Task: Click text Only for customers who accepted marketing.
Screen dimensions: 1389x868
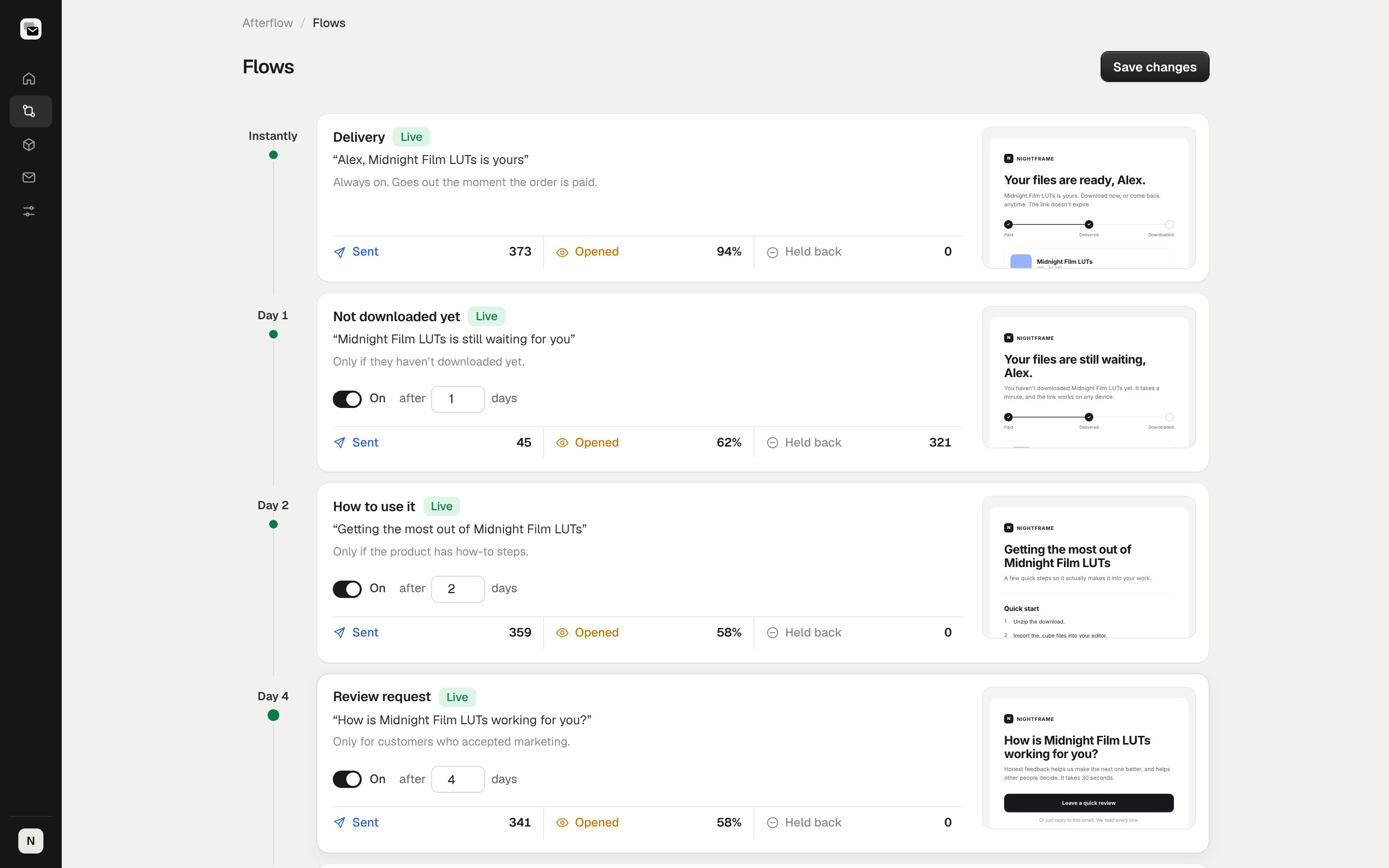Action: (451, 742)
